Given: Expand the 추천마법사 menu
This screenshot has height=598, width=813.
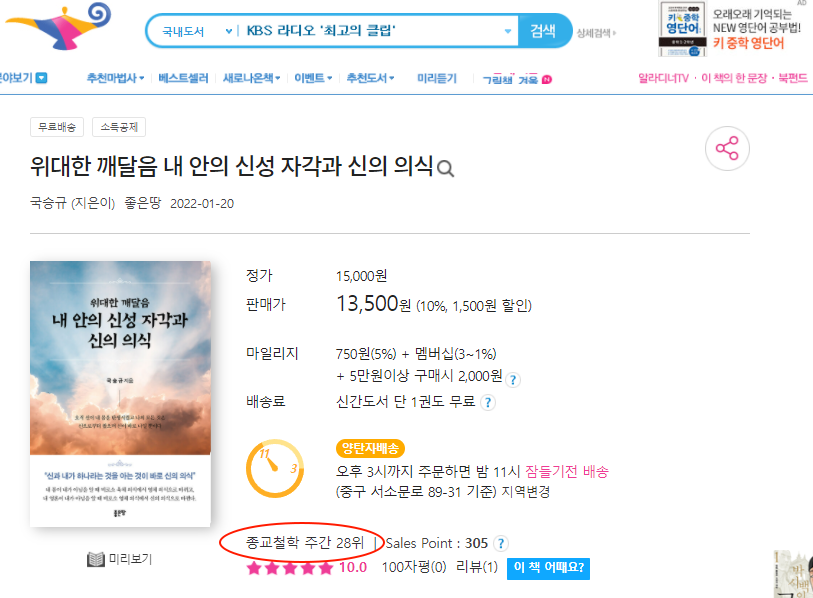Looking at the screenshot, I should [115, 78].
